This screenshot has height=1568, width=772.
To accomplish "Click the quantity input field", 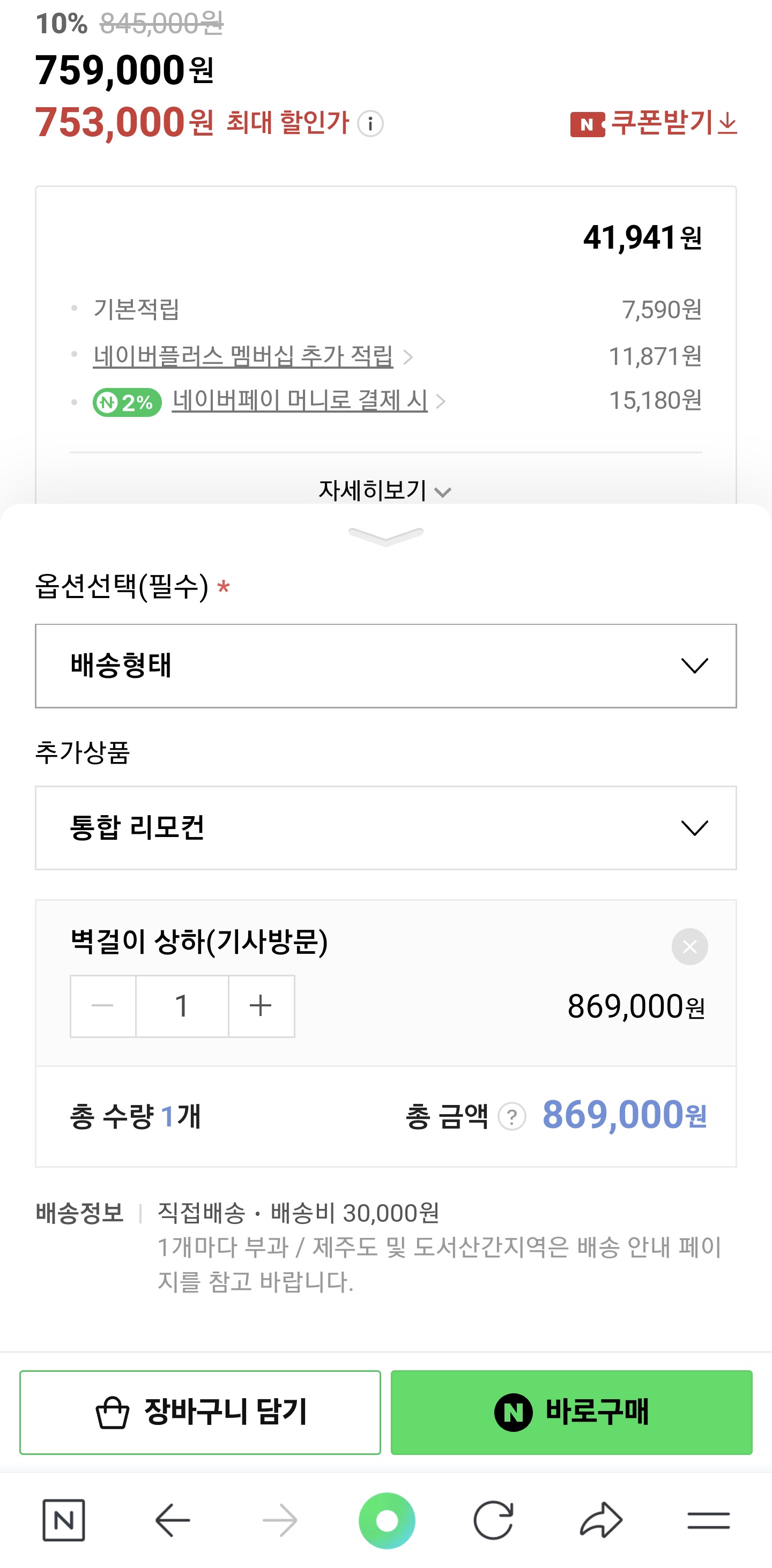I will pos(181,1005).
